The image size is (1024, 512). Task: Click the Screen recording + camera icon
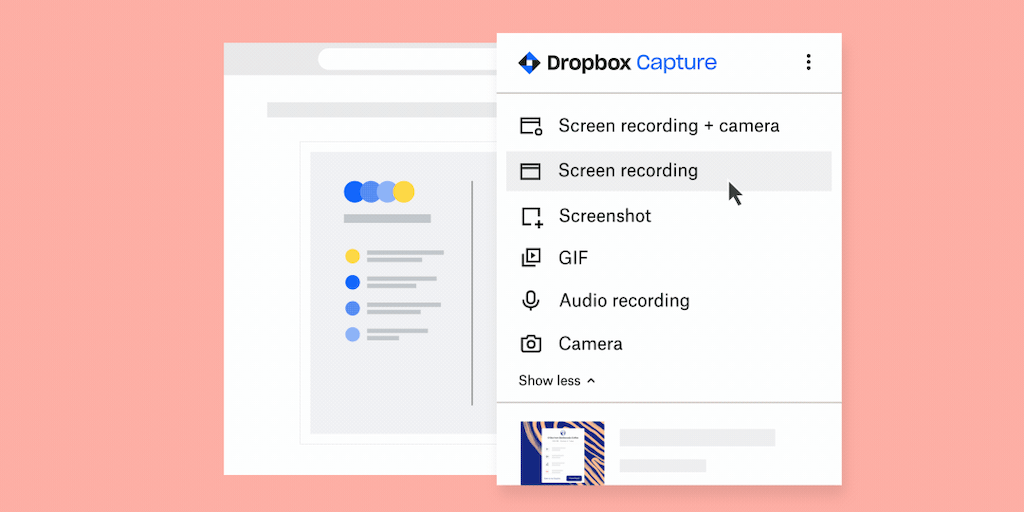[531, 126]
